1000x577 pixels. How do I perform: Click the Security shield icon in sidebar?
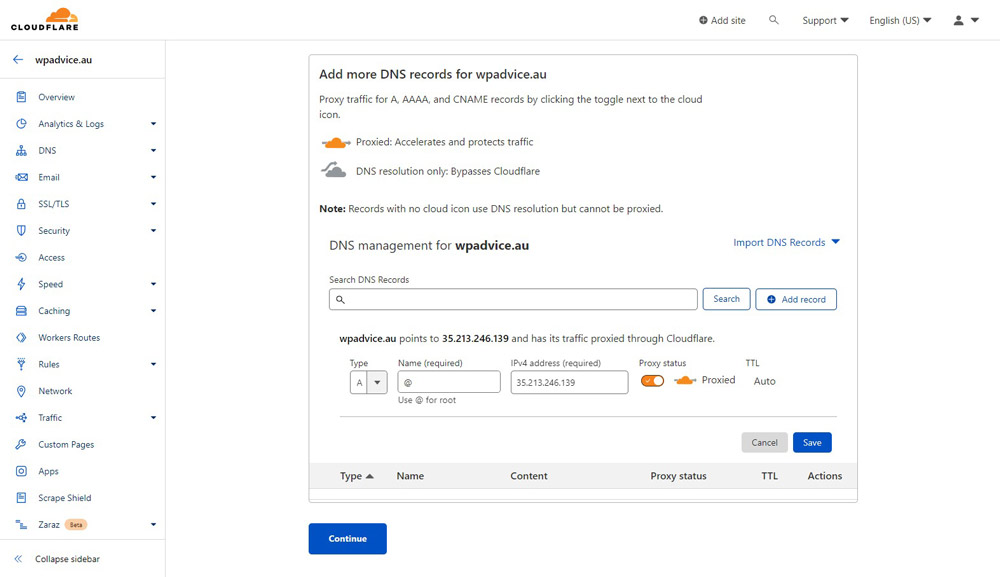click(21, 230)
